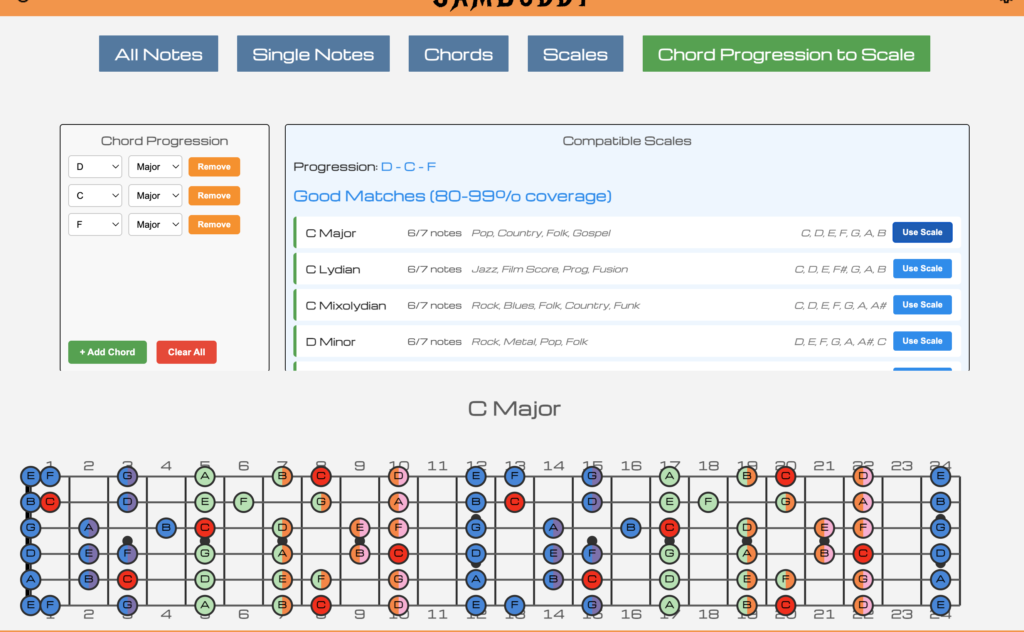
Task: Click the G note at fret 8
Action: pos(321,502)
